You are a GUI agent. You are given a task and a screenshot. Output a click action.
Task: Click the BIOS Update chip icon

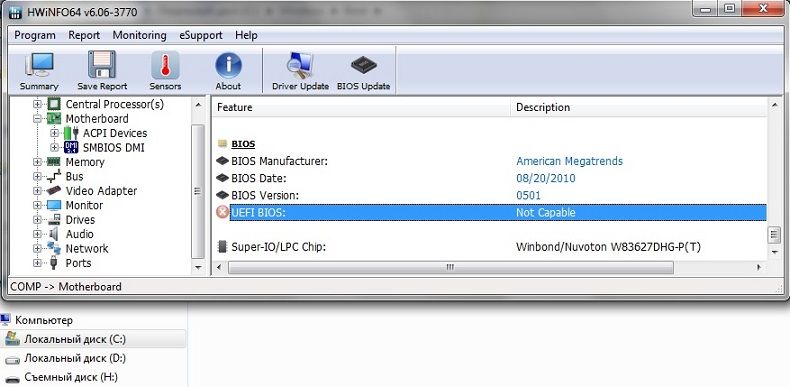(x=363, y=72)
